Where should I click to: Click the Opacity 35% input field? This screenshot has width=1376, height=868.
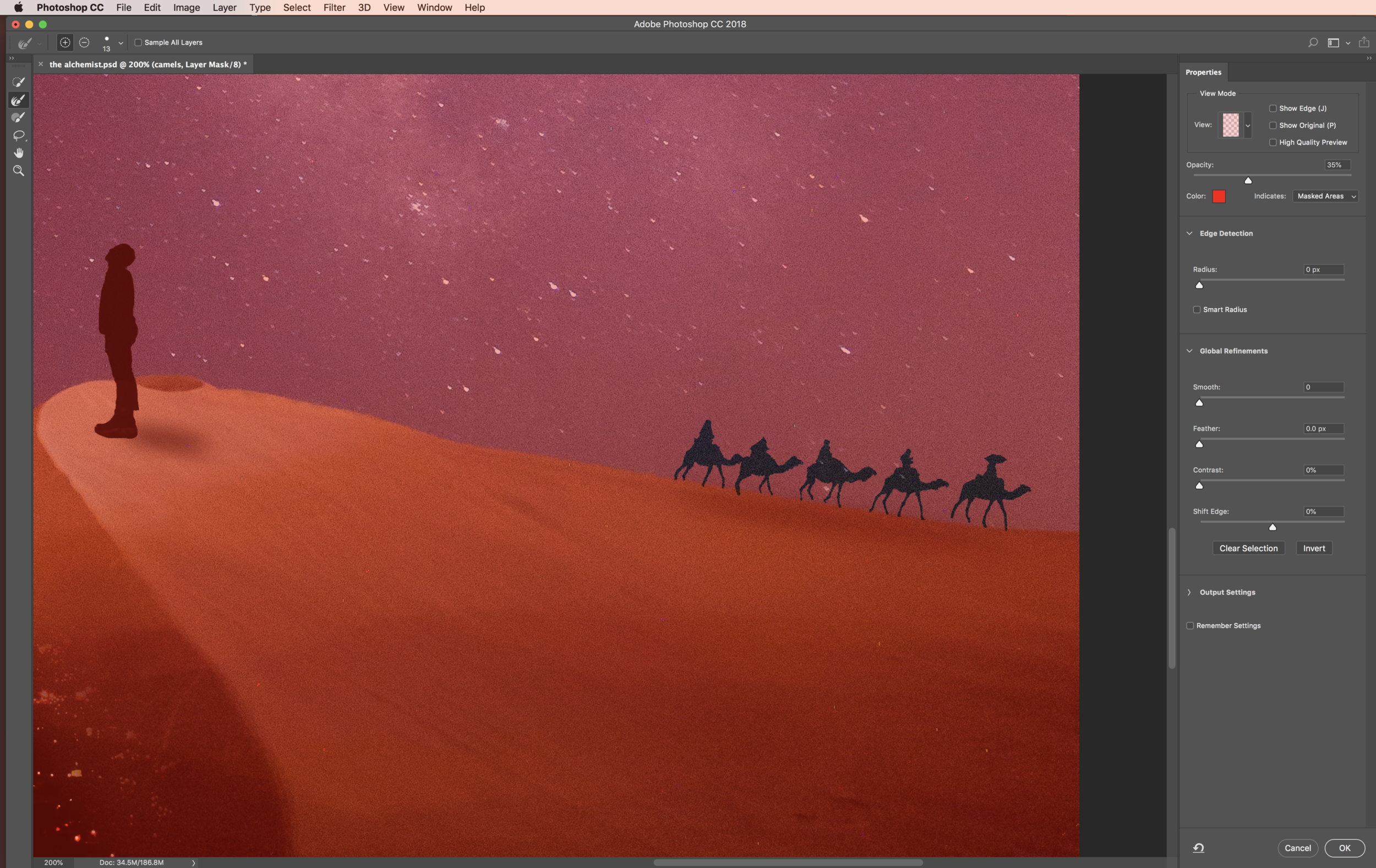(1337, 165)
